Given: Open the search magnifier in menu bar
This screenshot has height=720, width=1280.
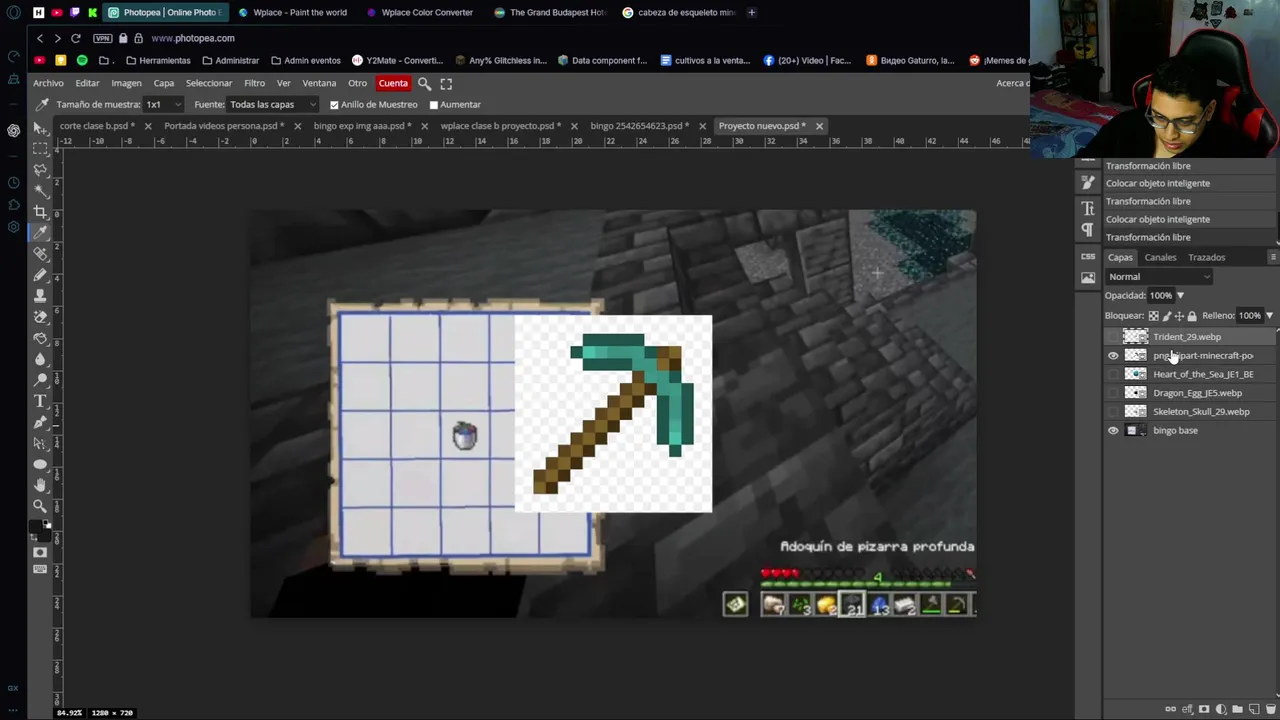Looking at the screenshot, I should click(425, 84).
